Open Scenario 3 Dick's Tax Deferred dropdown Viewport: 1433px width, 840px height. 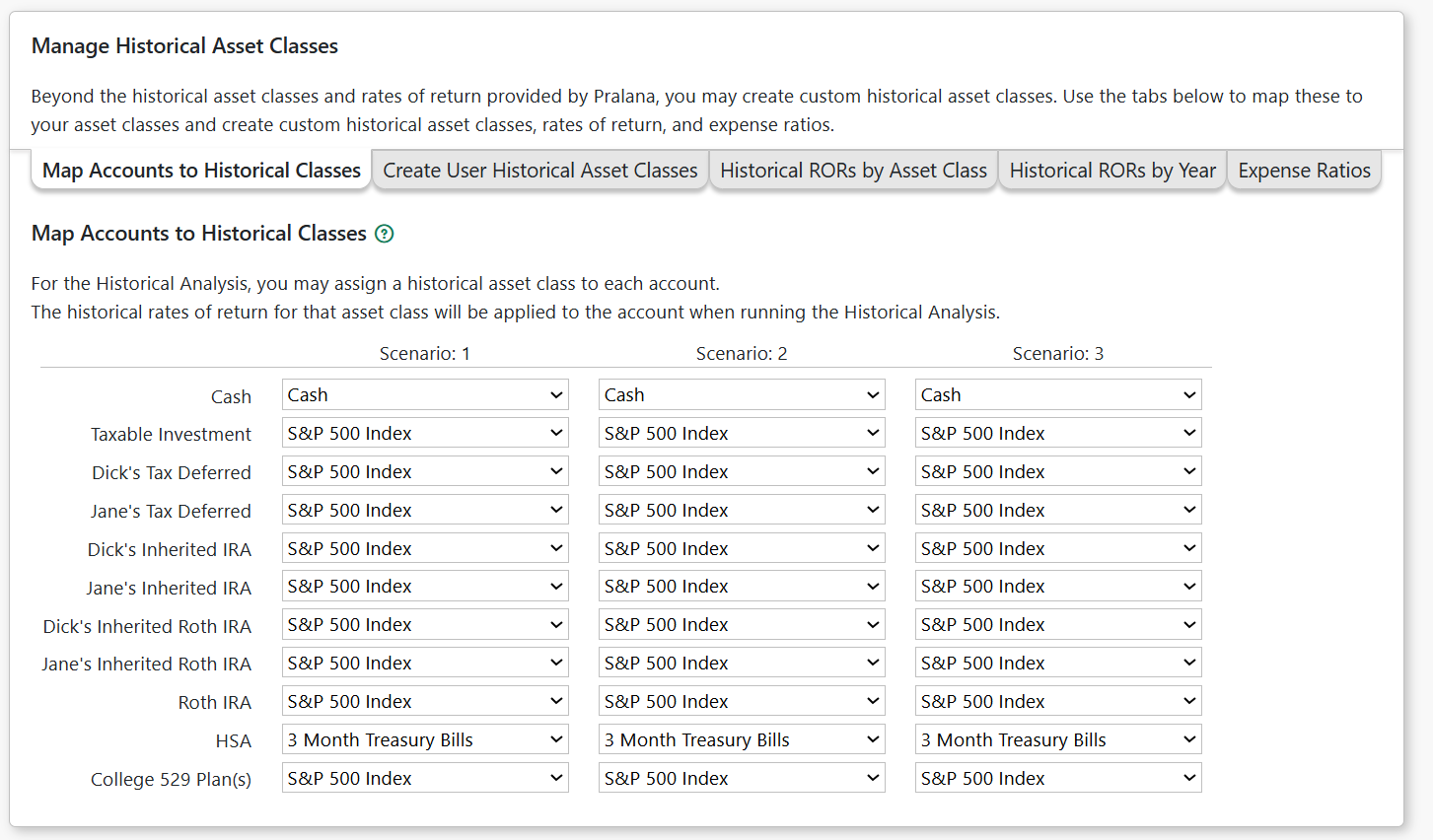(x=1058, y=472)
